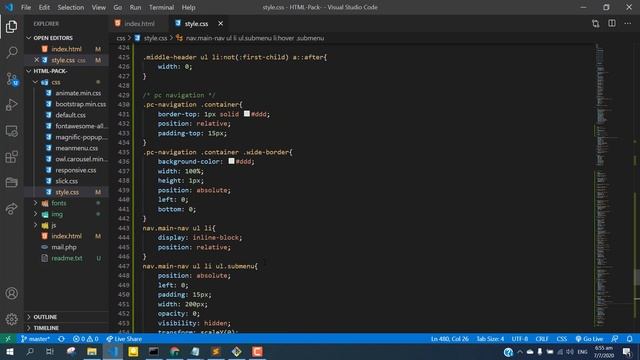Click the css breadcrumb segment
Screen dimensions: 640x360
(121, 38)
